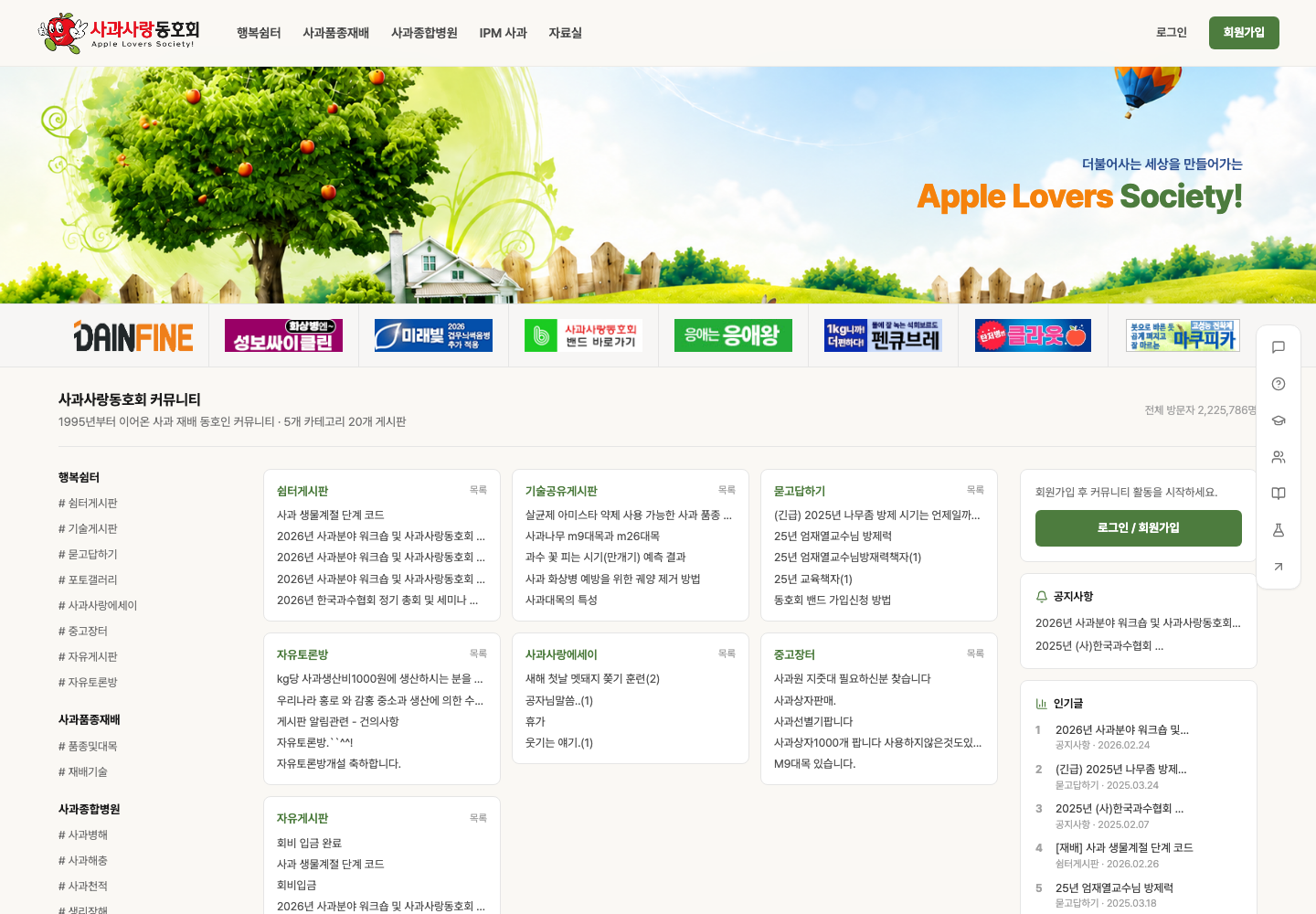The height and width of the screenshot is (914, 1316).
Task: Click the green 응애왕 banner
Action: point(733,335)
